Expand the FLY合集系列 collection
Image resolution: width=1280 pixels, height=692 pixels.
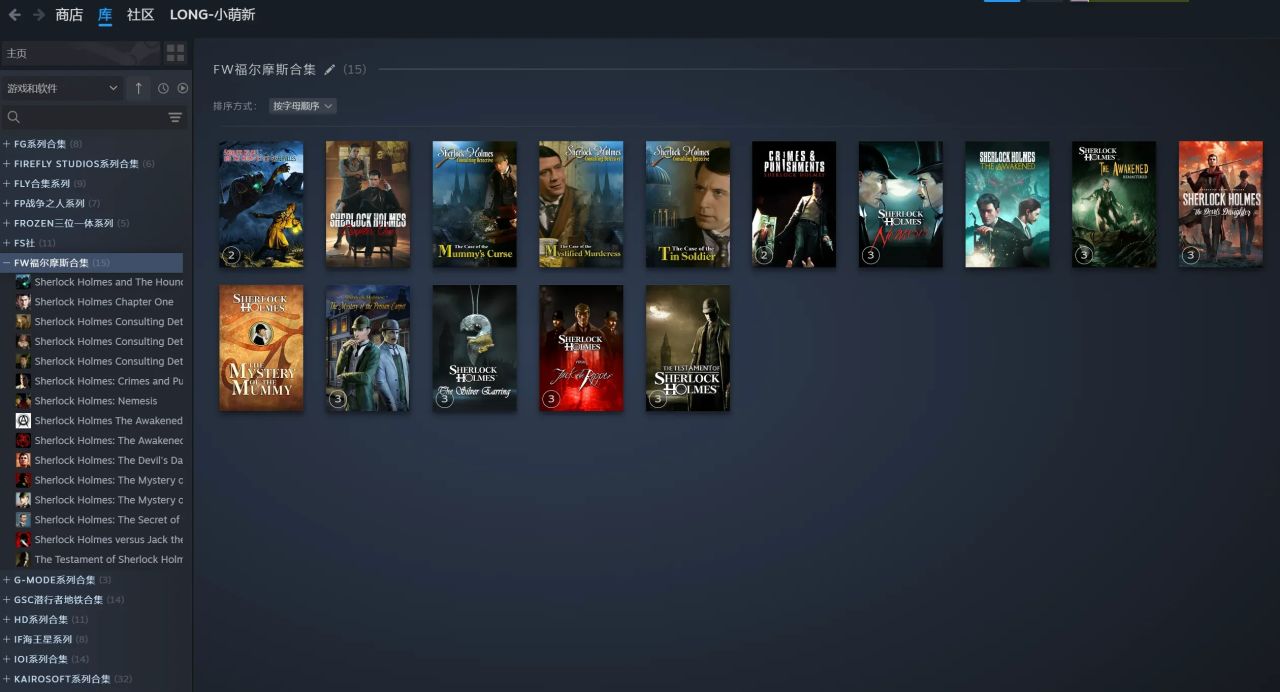(x=6, y=184)
